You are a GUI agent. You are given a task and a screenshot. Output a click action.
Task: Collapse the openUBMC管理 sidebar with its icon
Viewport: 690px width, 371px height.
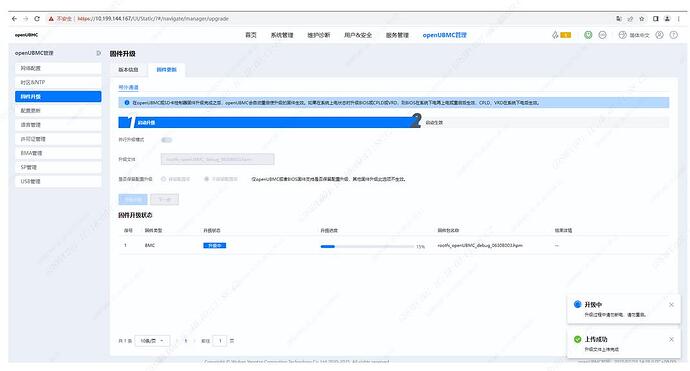click(x=99, y=53)
